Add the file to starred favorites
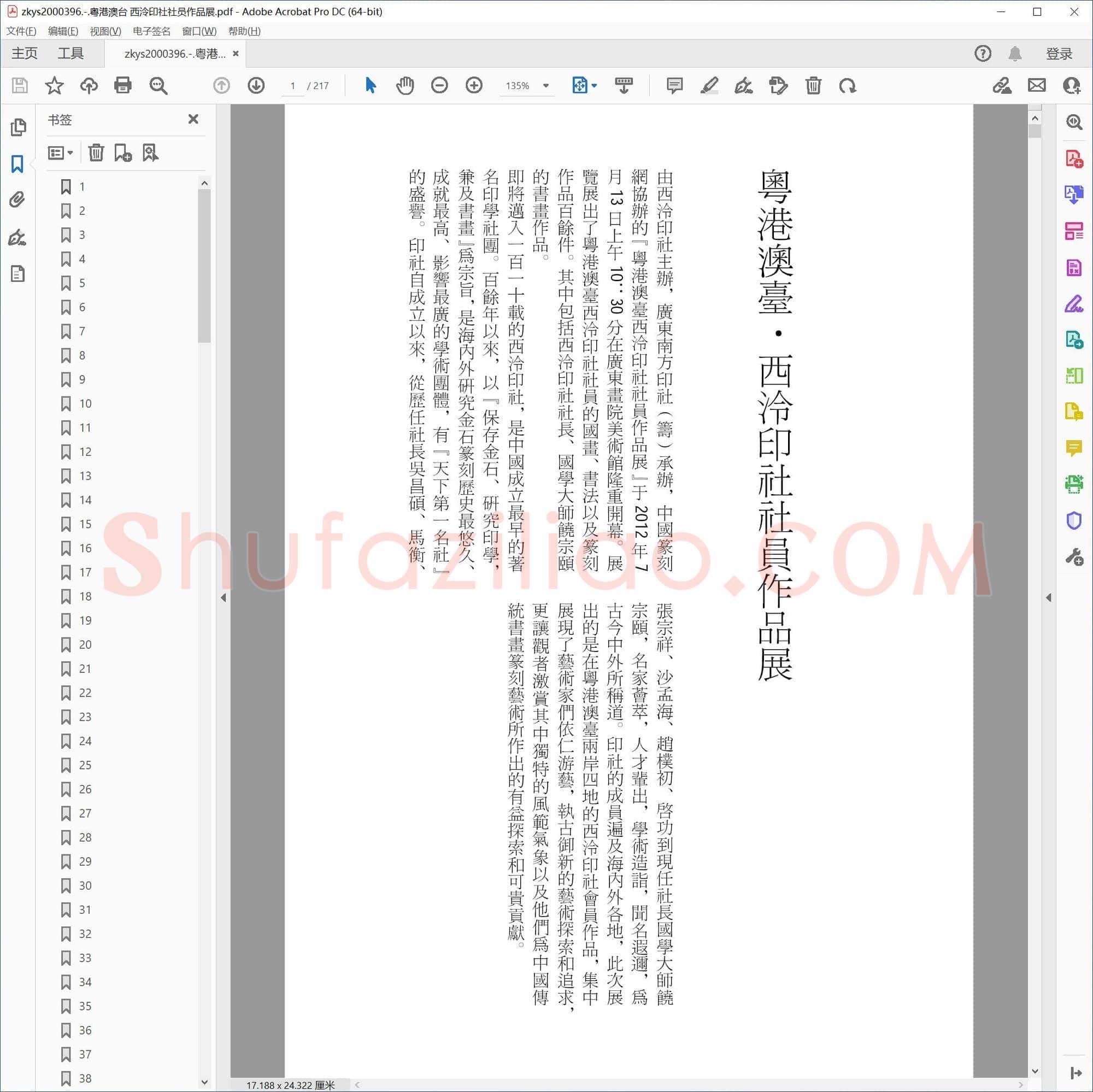The width and height of the screenshot is (1093, 1092). (x=54, y=85)
